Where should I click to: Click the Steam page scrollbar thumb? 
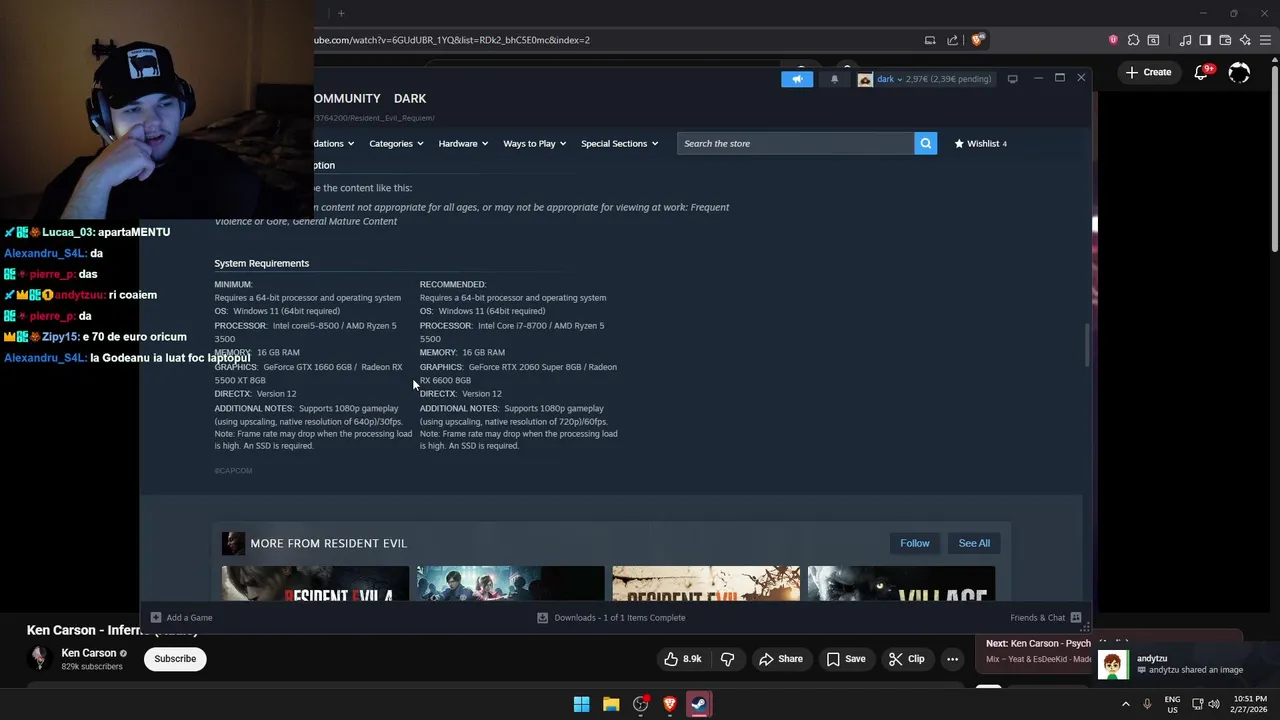[1087, 346]
